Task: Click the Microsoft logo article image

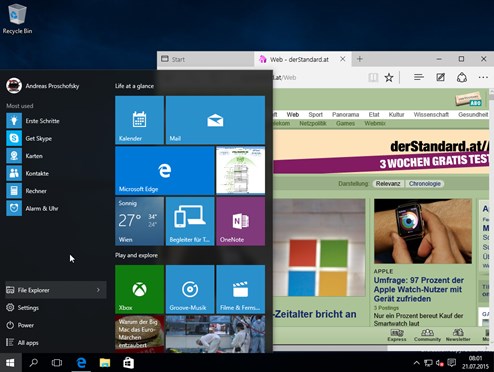Action: pos(319,247)
